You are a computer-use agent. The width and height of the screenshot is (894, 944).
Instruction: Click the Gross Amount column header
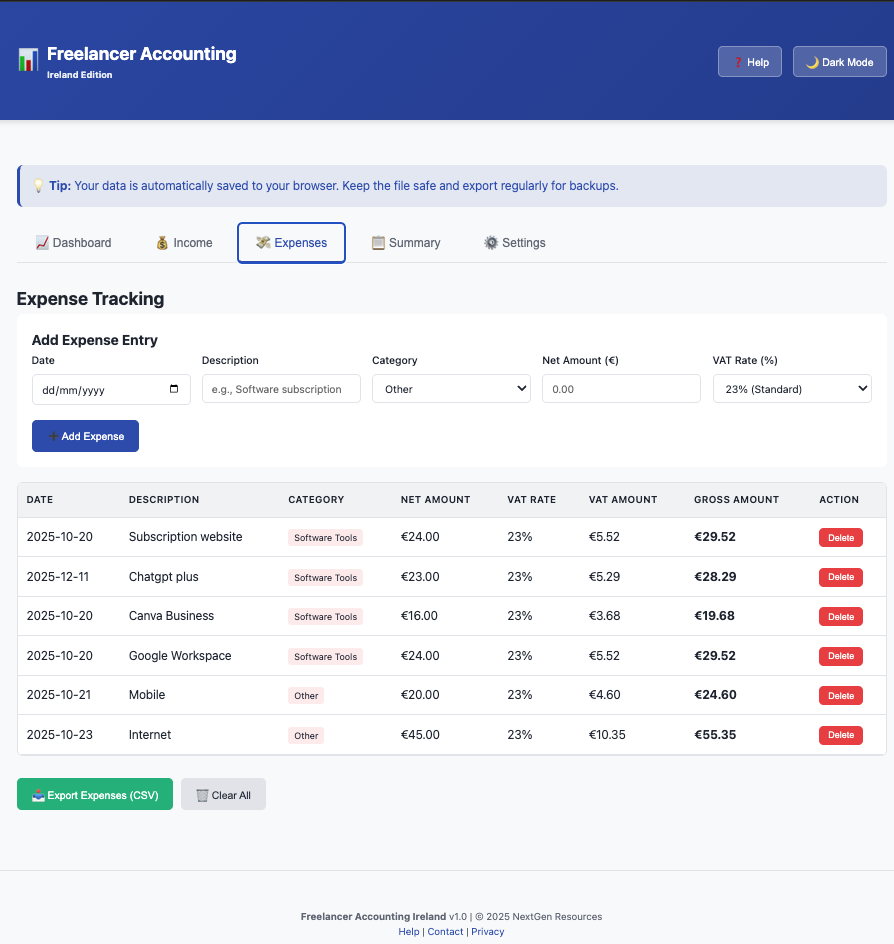[736, 499]
